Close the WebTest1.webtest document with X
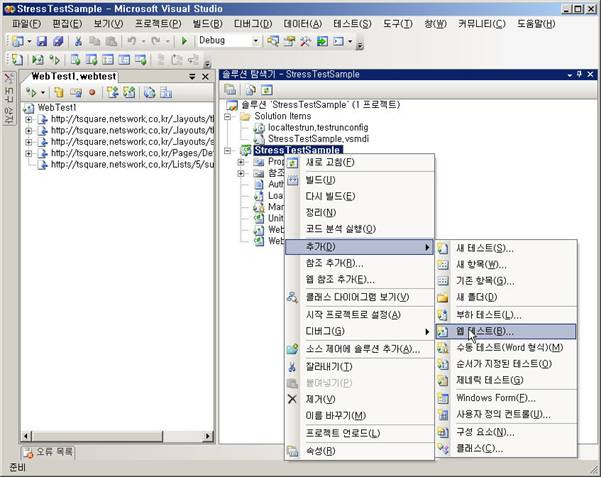 coord(205,77)
